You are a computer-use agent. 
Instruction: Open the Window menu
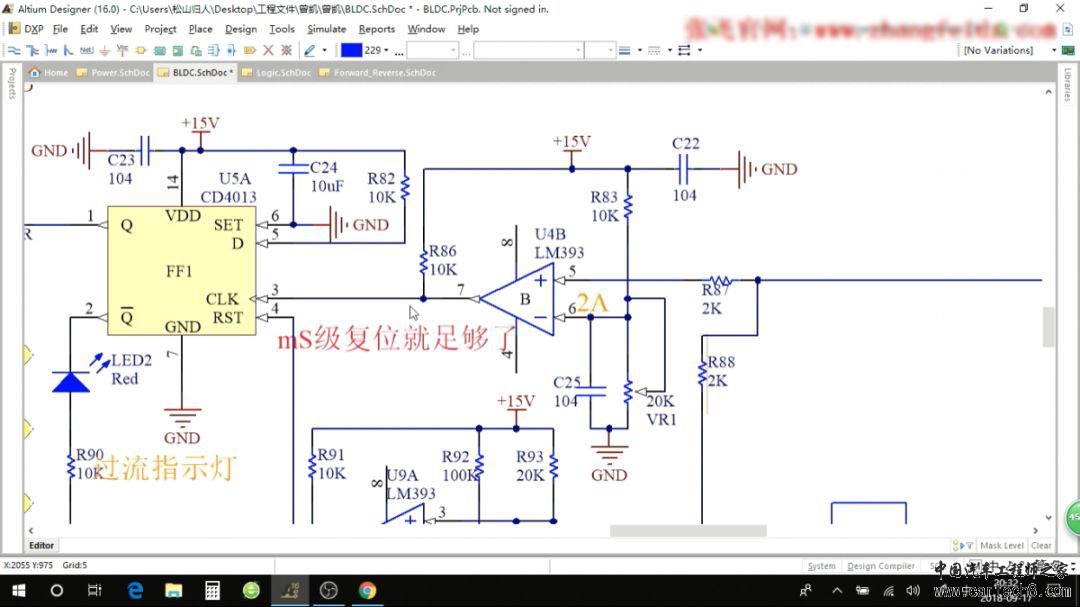tap(426, 29)
